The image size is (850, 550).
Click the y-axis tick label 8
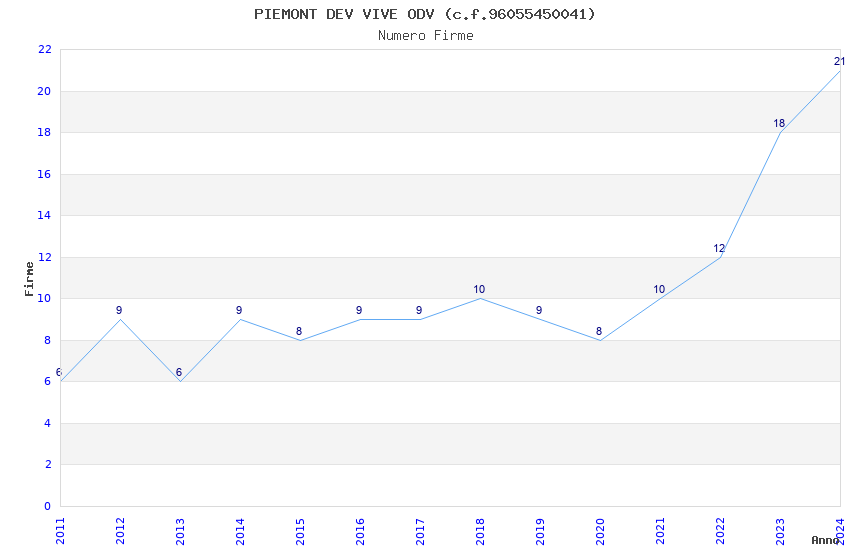[48, 340]
